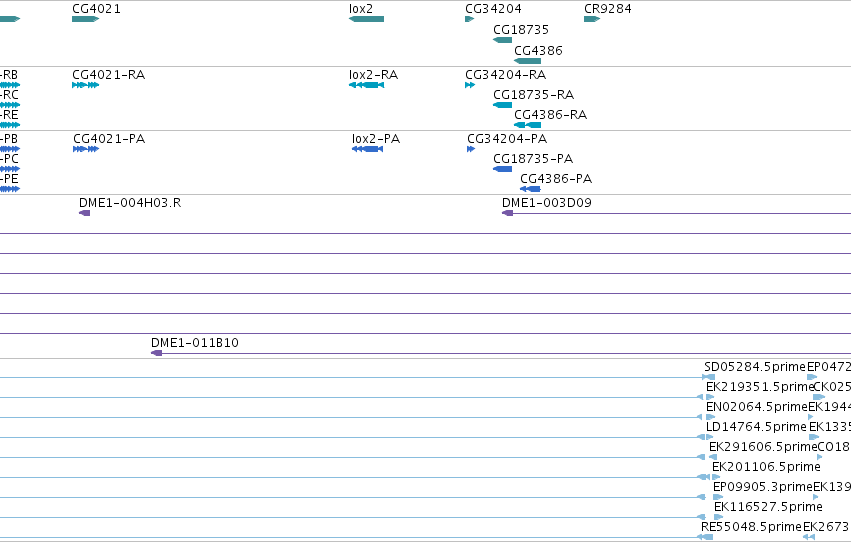Click the EK291606.5prime label text
The height and width of the screenshot is (542, 851).
(x=763, y=447)
